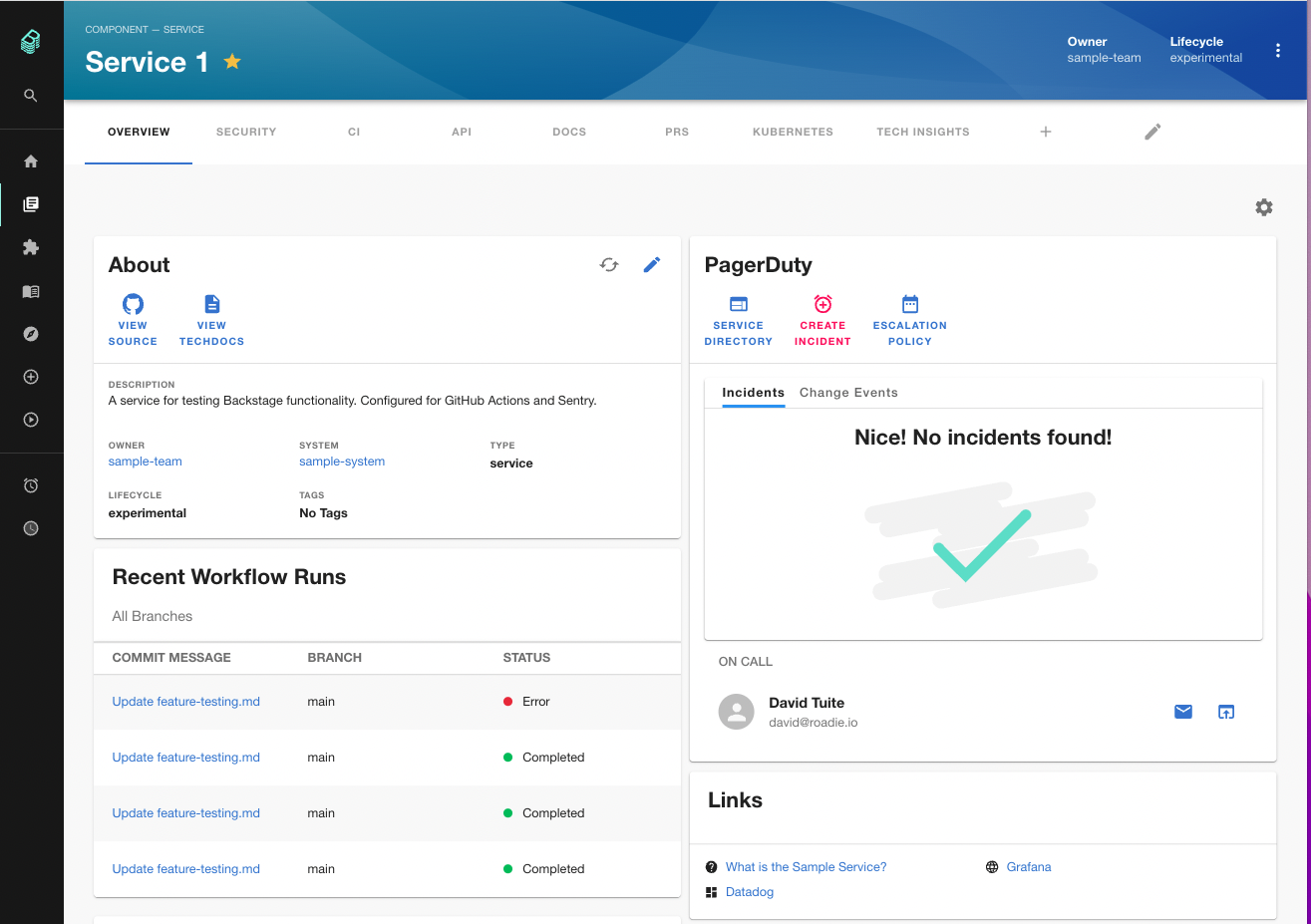Open the Security tab
Screen dimensions: 1311x924
[x=246, y=132]
